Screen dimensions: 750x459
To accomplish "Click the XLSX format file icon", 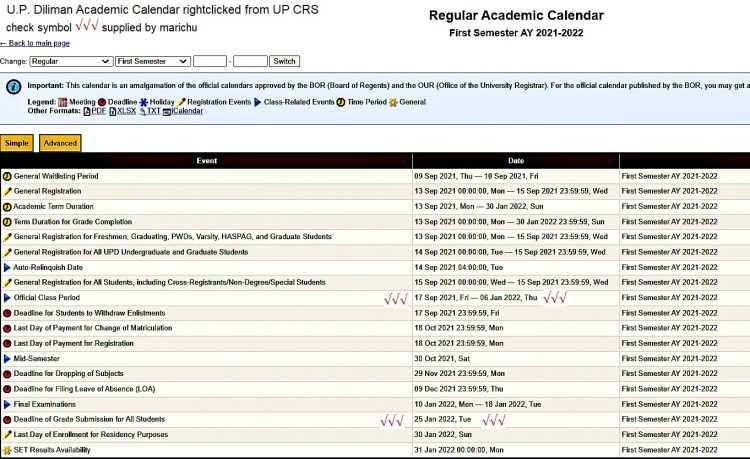I will [112, 111].
